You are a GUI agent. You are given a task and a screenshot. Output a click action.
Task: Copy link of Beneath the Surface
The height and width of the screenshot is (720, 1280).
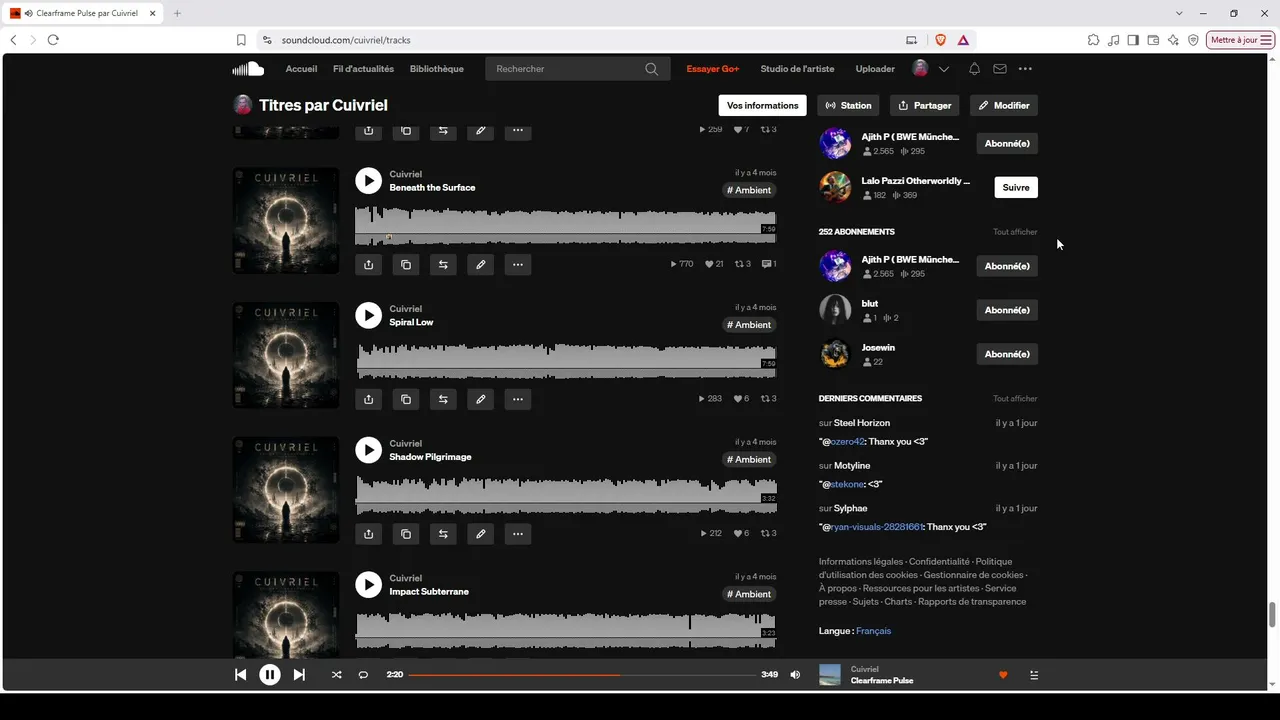pyautogui.click(x=406, y=265)
